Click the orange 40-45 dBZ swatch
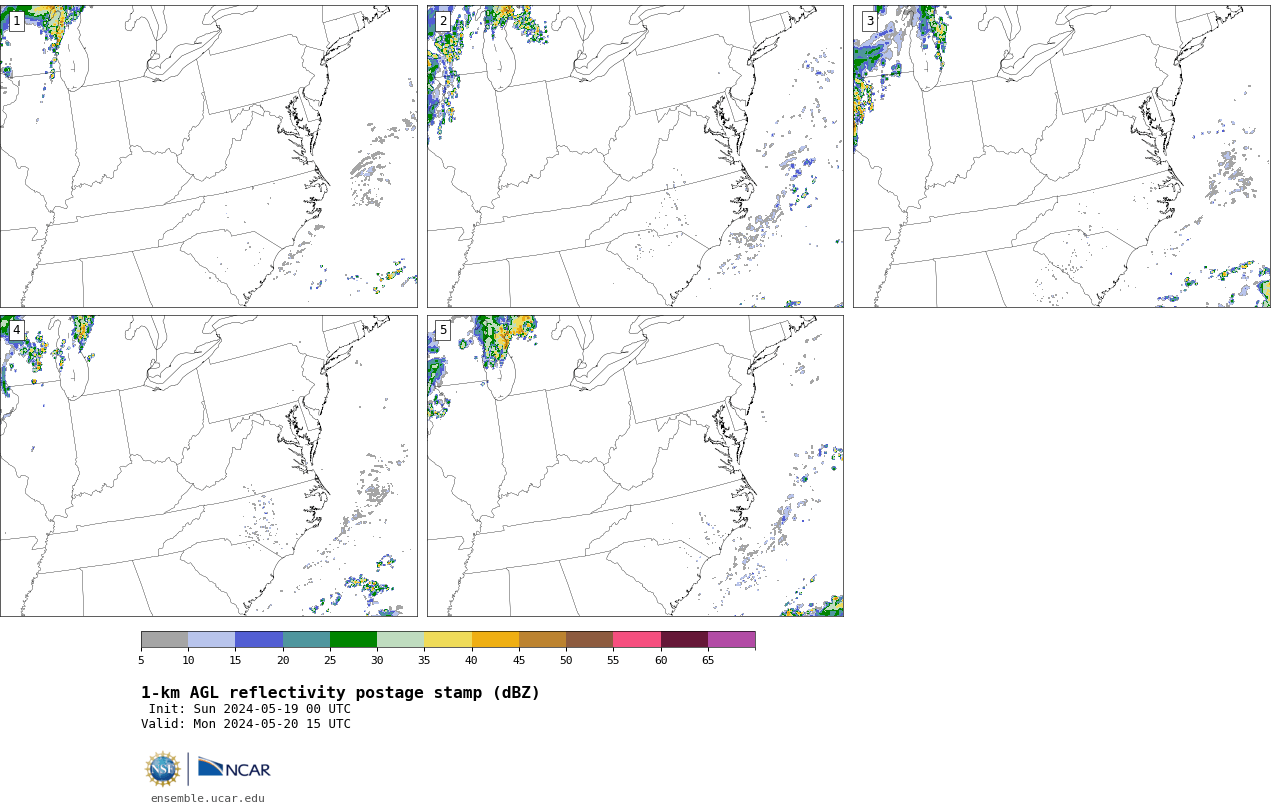 pyautogui.click(x=495, y=640)
